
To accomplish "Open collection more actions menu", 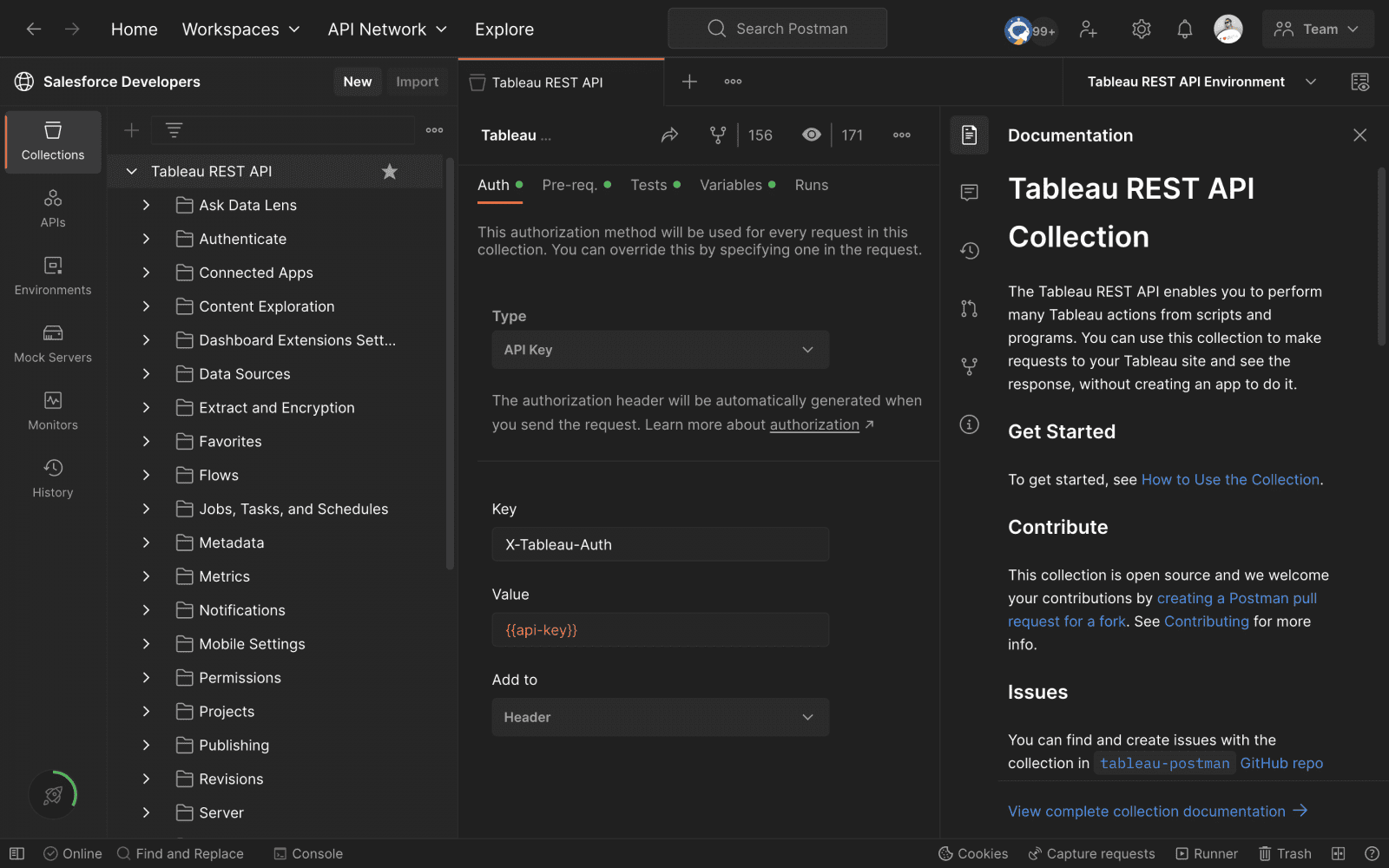I will 902,135.
